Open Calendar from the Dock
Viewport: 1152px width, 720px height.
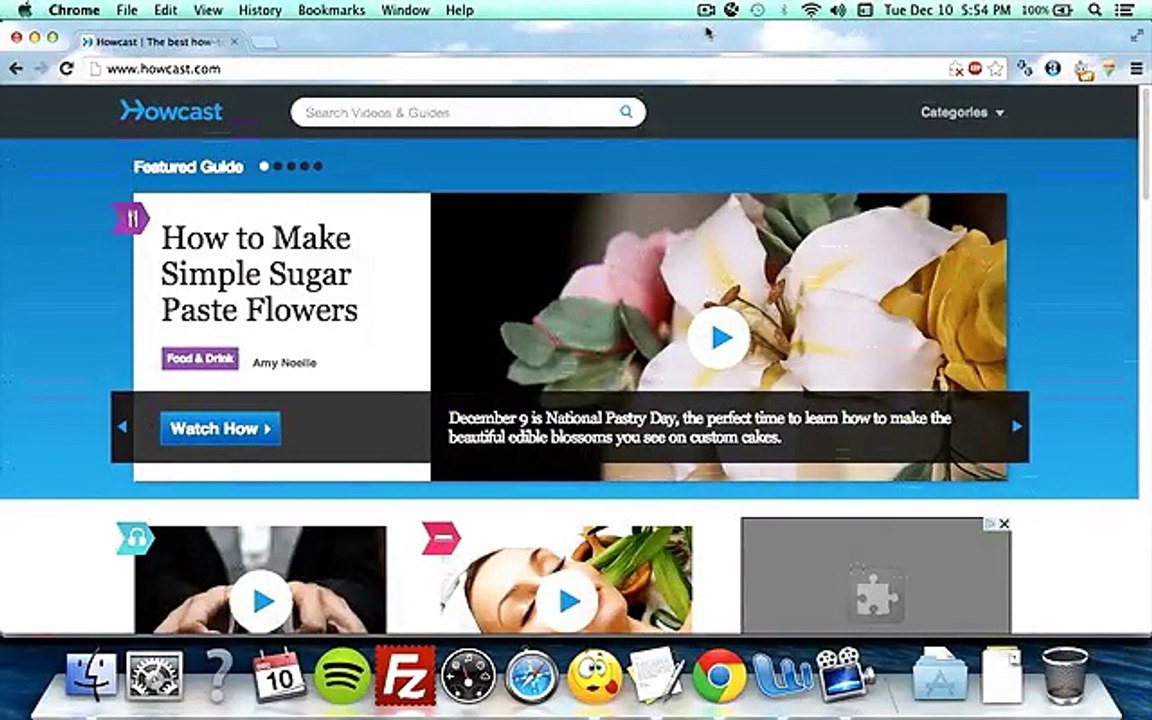coord(279,675)
